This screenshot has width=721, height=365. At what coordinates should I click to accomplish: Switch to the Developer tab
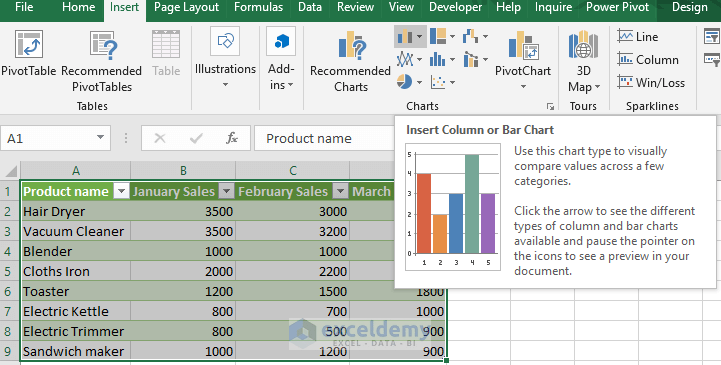[455, 7]
